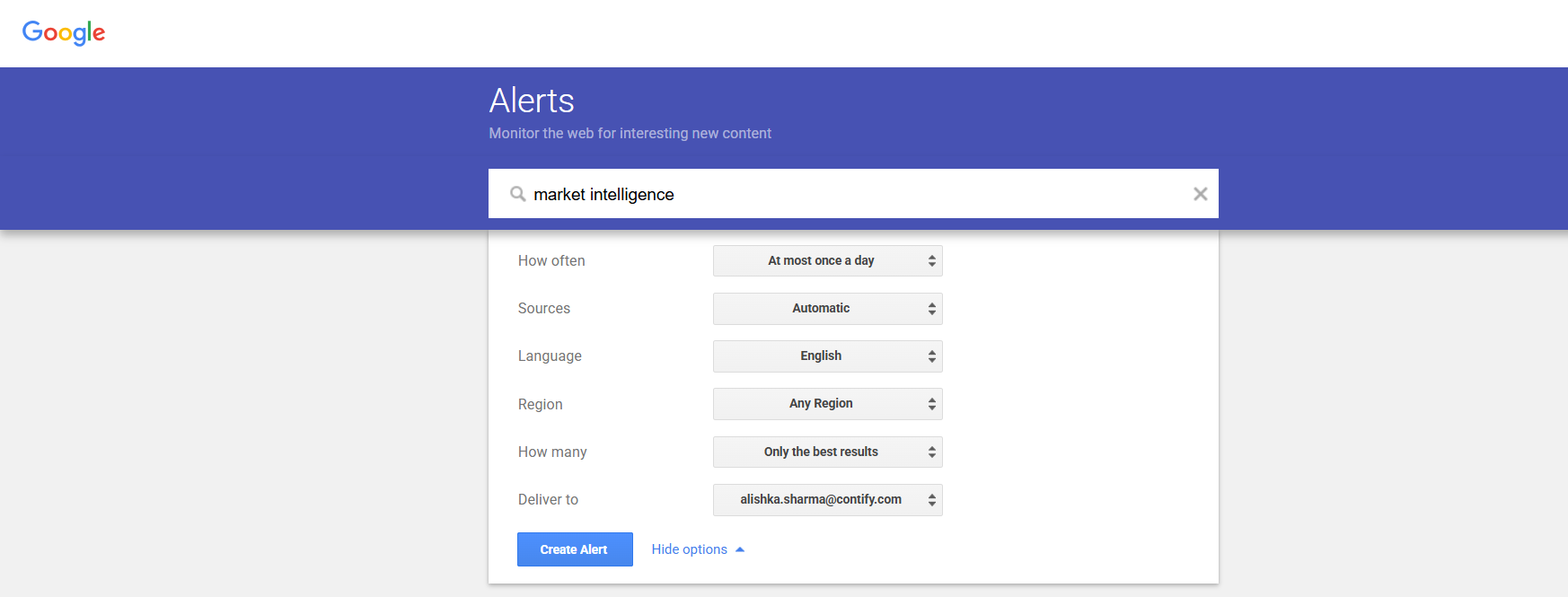Click the Monitor the web subtitle text
Screen dimensions: 1568x597
tap(630, 134)
